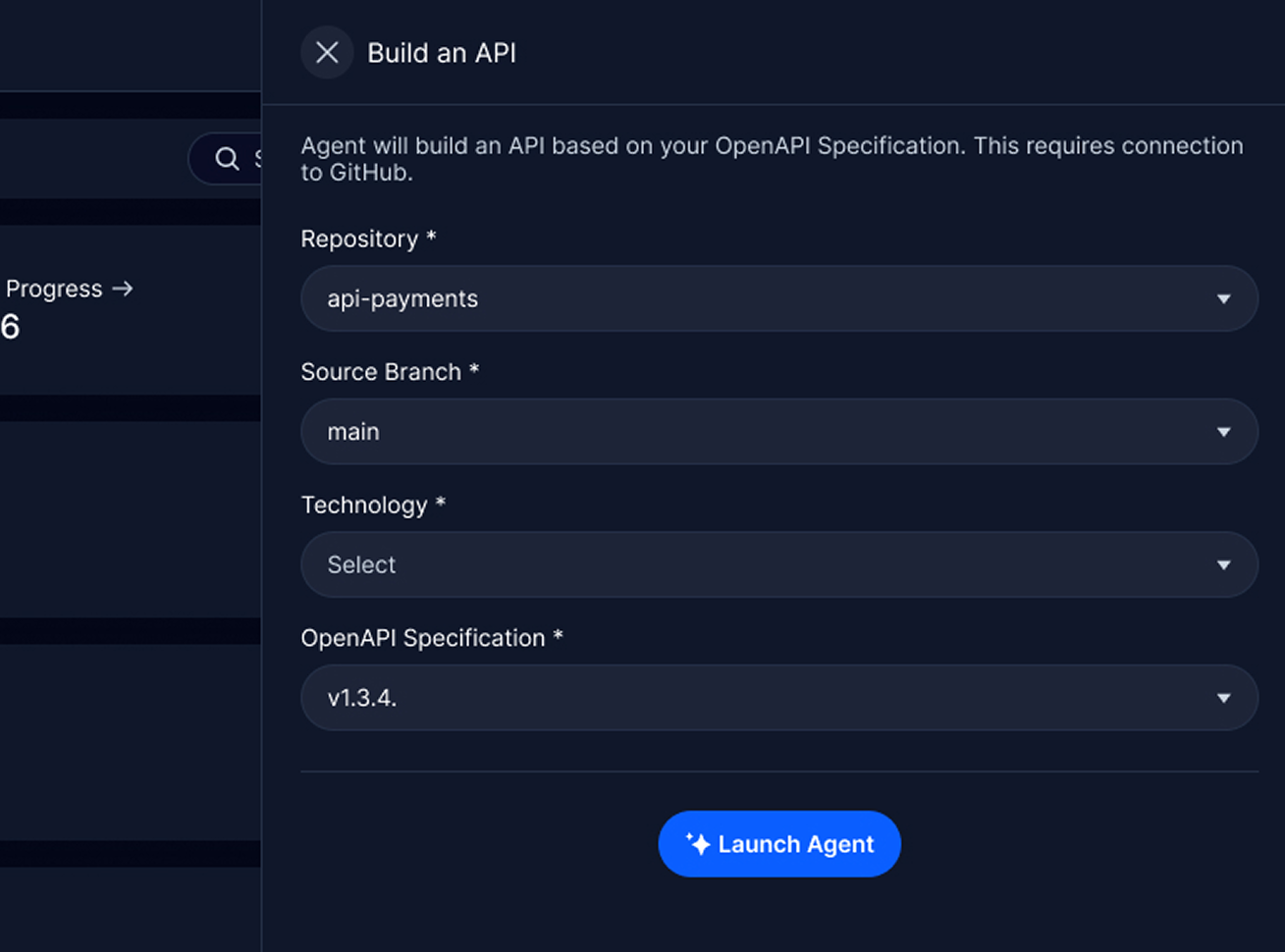The width and height of the screenshot is (1285, 952).
Task: Expand the Repository dropdown caret
Action: coord(1223,299)
